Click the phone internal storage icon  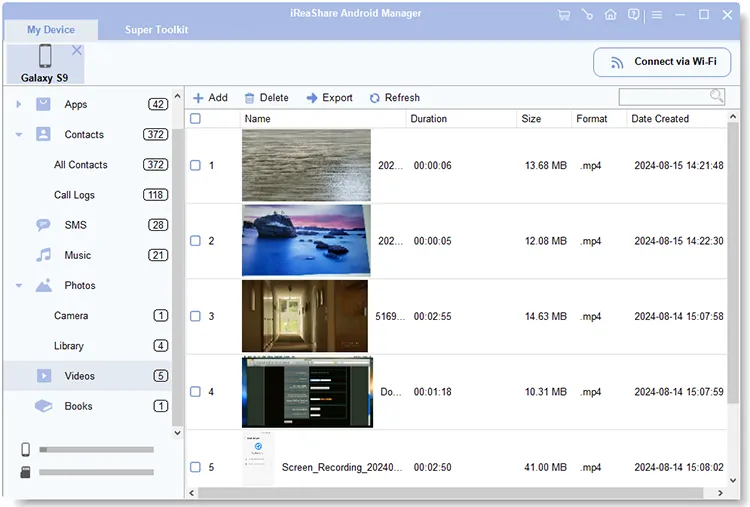25,449
